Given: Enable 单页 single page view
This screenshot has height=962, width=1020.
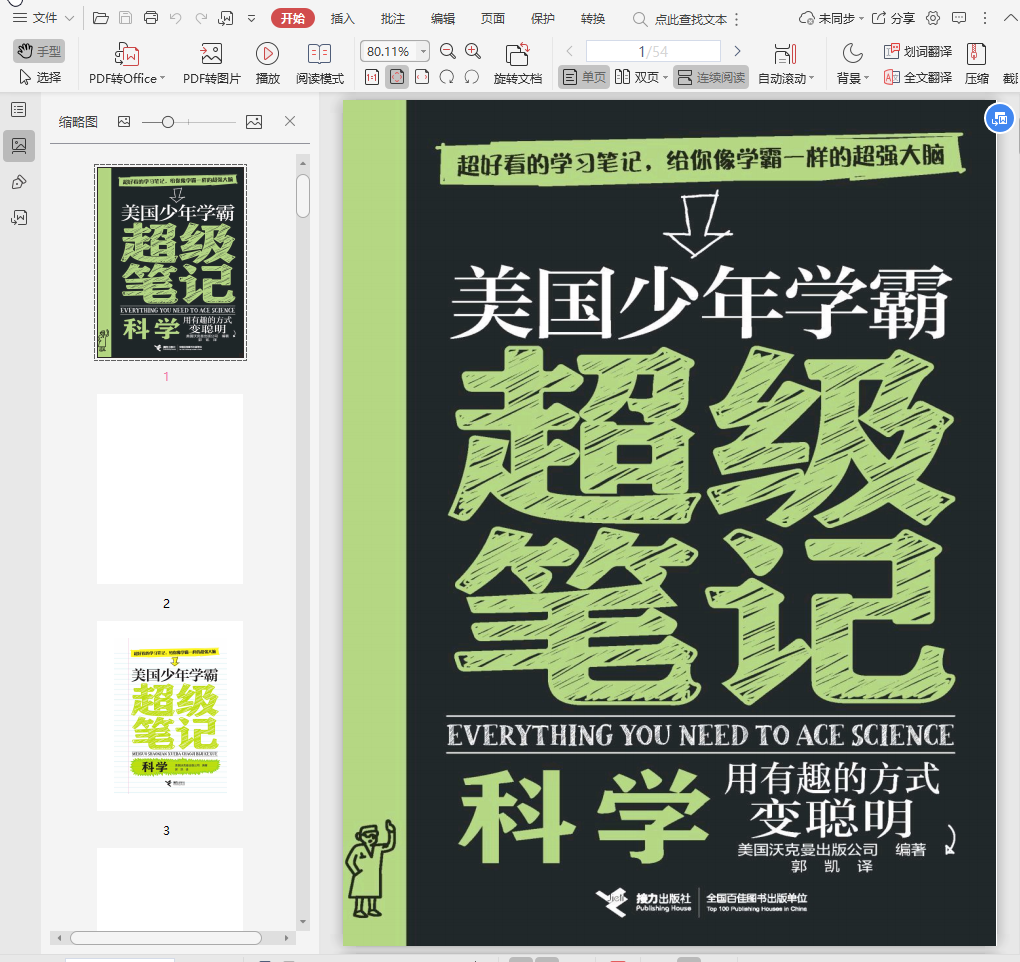Looking at the screenshot, I should pyautogui.click(x=584, y=77).
